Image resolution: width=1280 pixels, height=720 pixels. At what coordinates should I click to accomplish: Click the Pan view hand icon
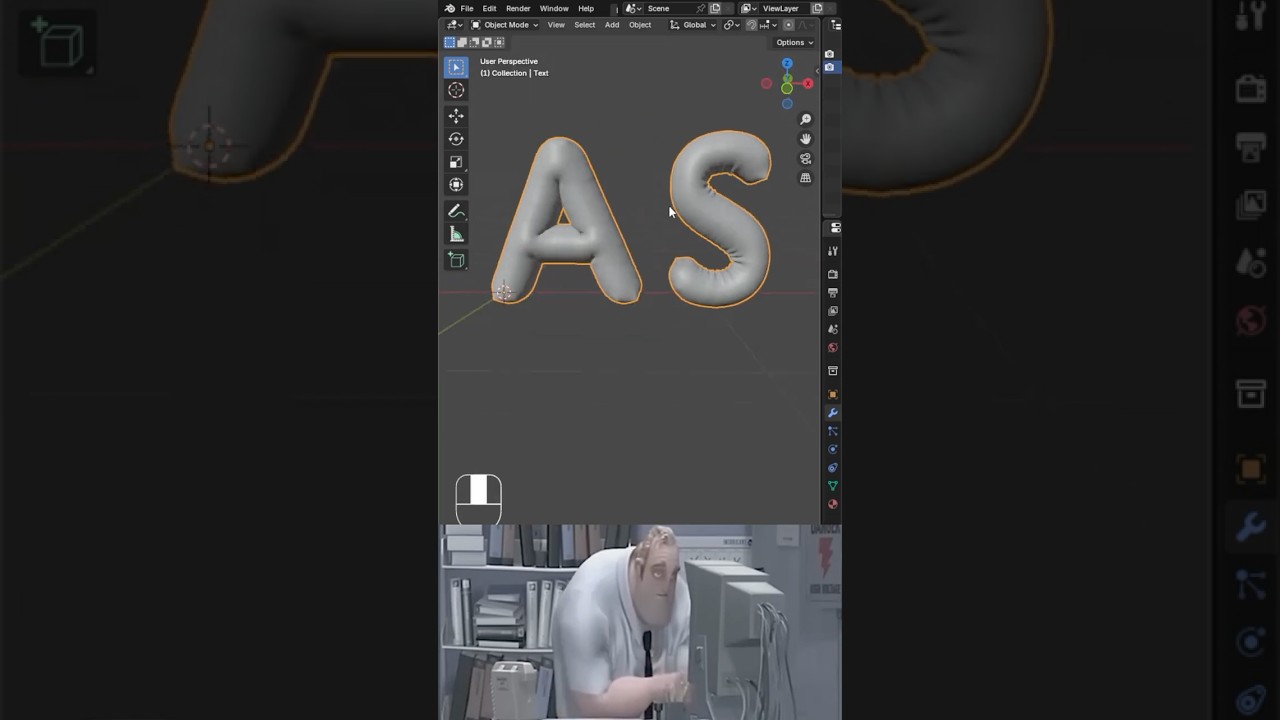(x=805, y=139)
